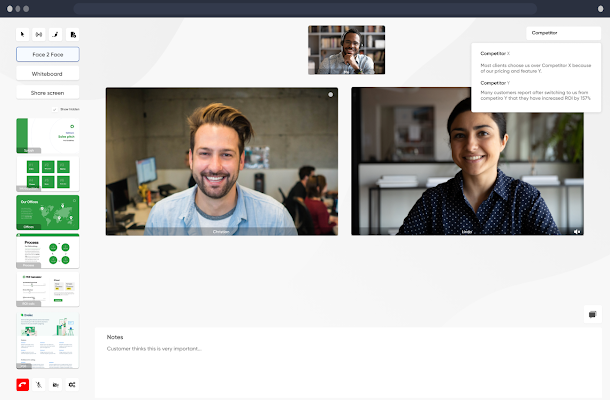The image size is (610, 400).
Task: Click into the Notes text area
Action: pos(348,363)
